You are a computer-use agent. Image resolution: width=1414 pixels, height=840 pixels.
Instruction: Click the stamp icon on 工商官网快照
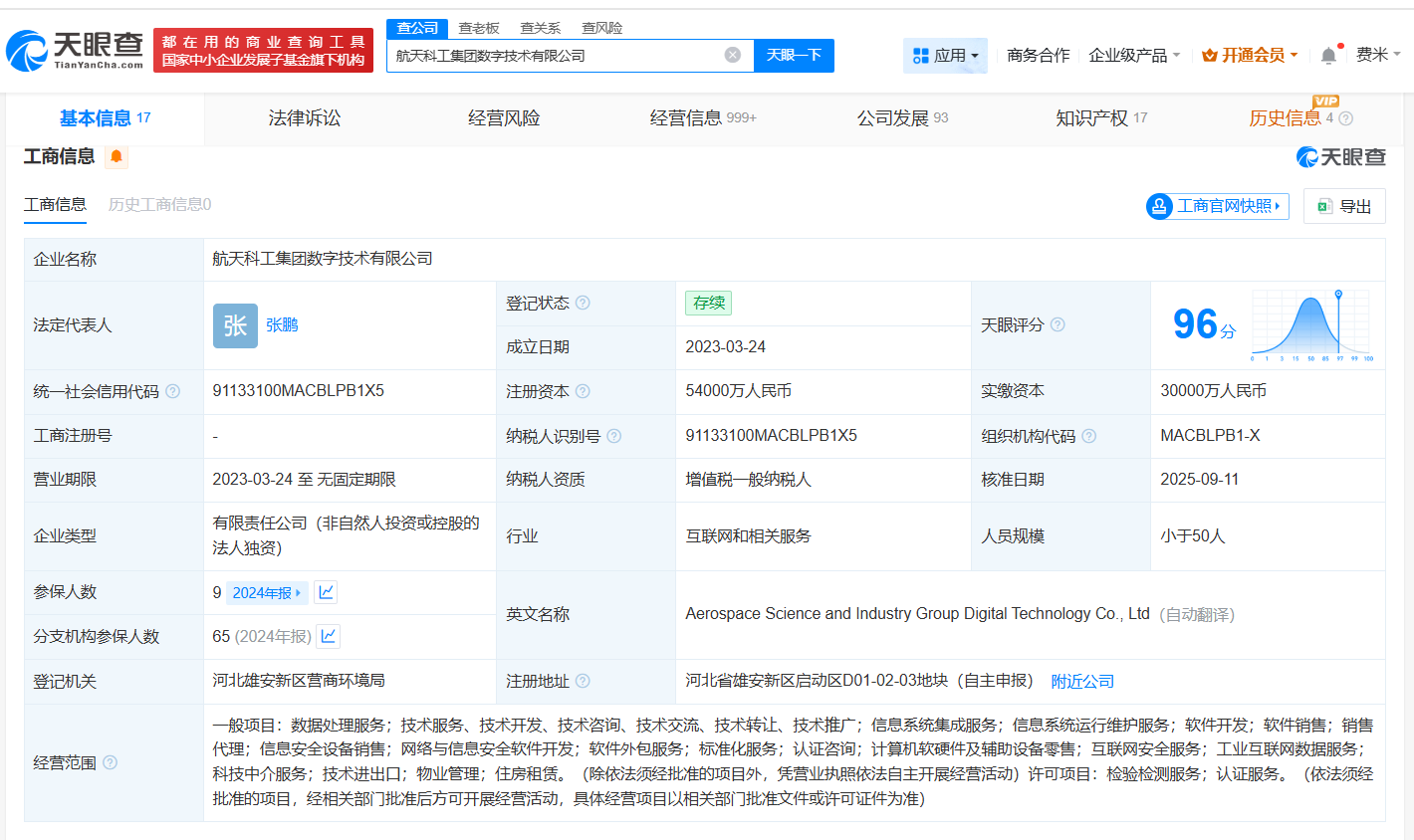[x=1158, y=206]
